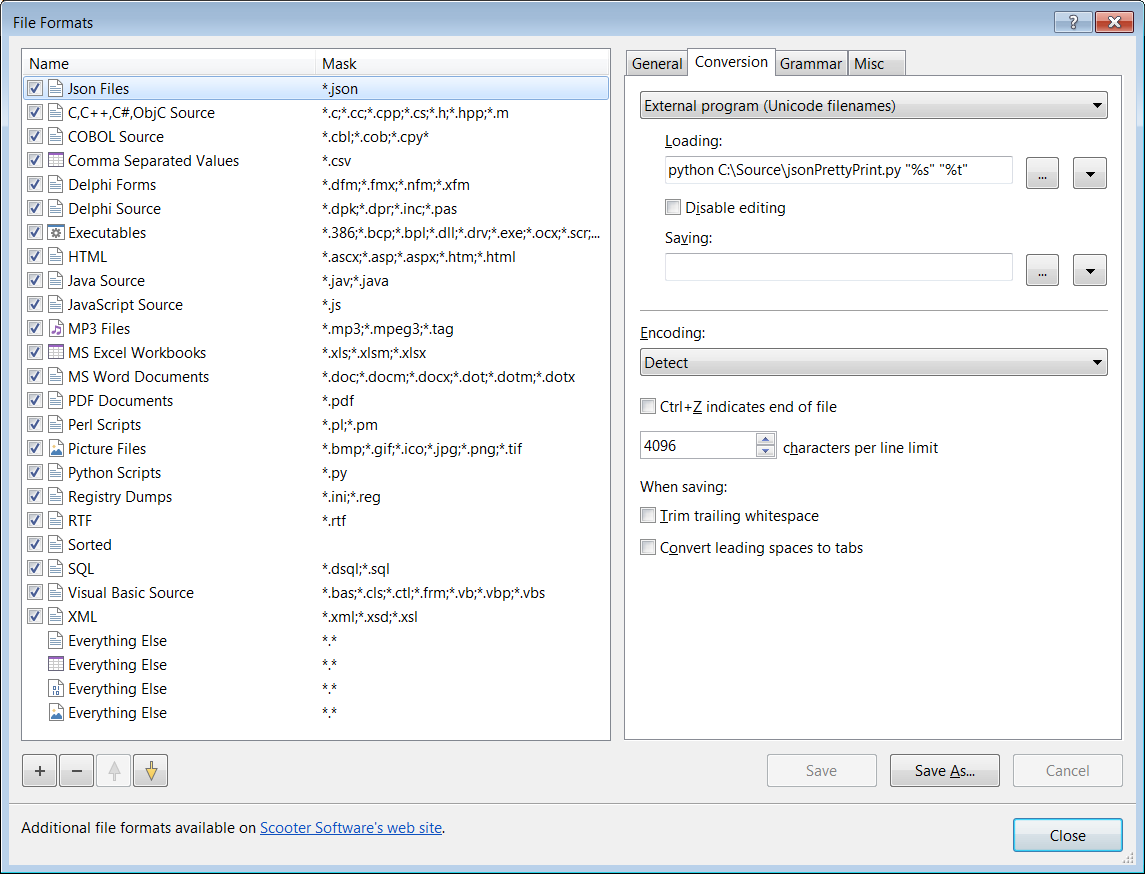Click the Save As button

[944, 771]
